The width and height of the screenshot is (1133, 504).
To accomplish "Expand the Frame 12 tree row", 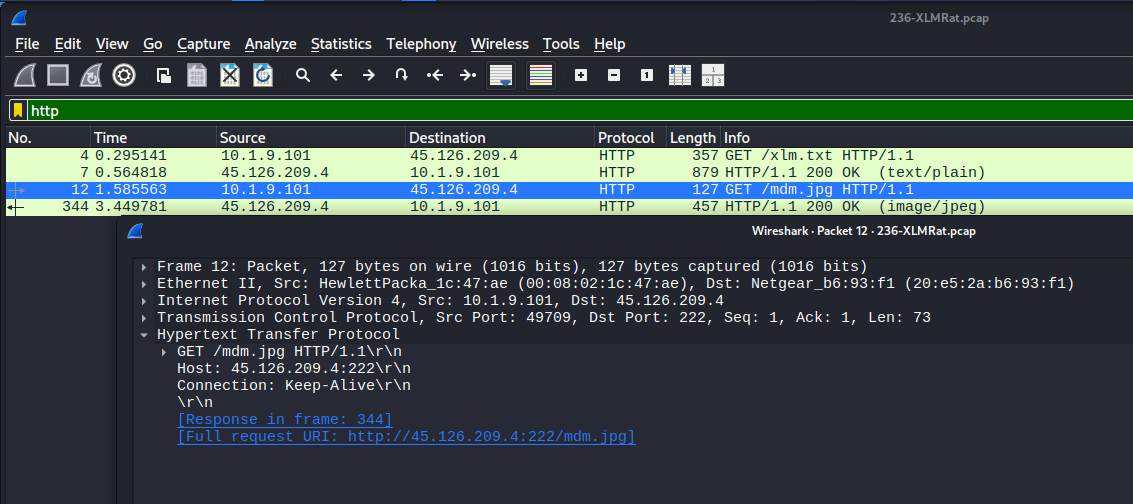I will [145, 266].
